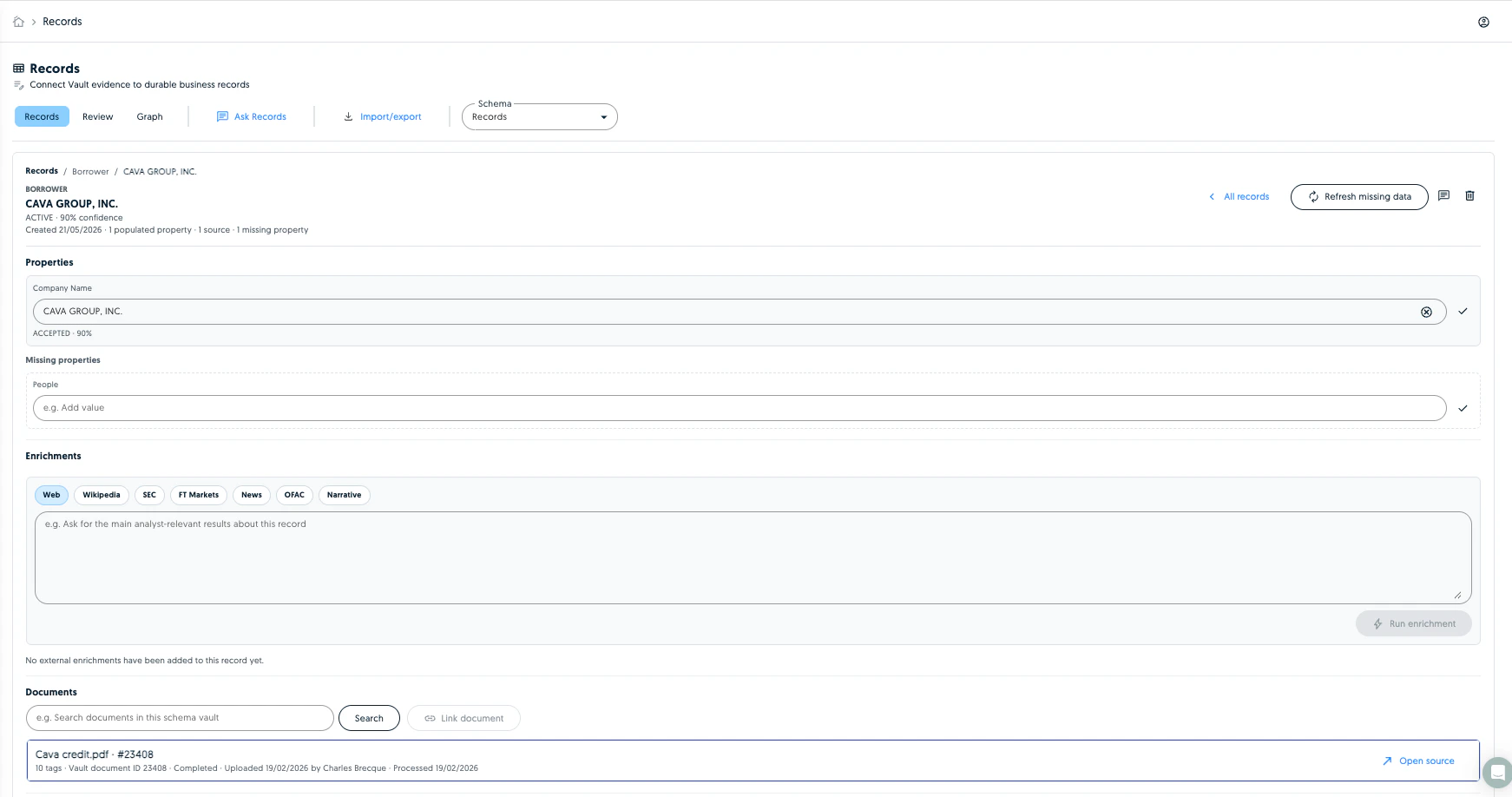
Task: Click the enrichment prompt text area
Action: click(753, 557)
